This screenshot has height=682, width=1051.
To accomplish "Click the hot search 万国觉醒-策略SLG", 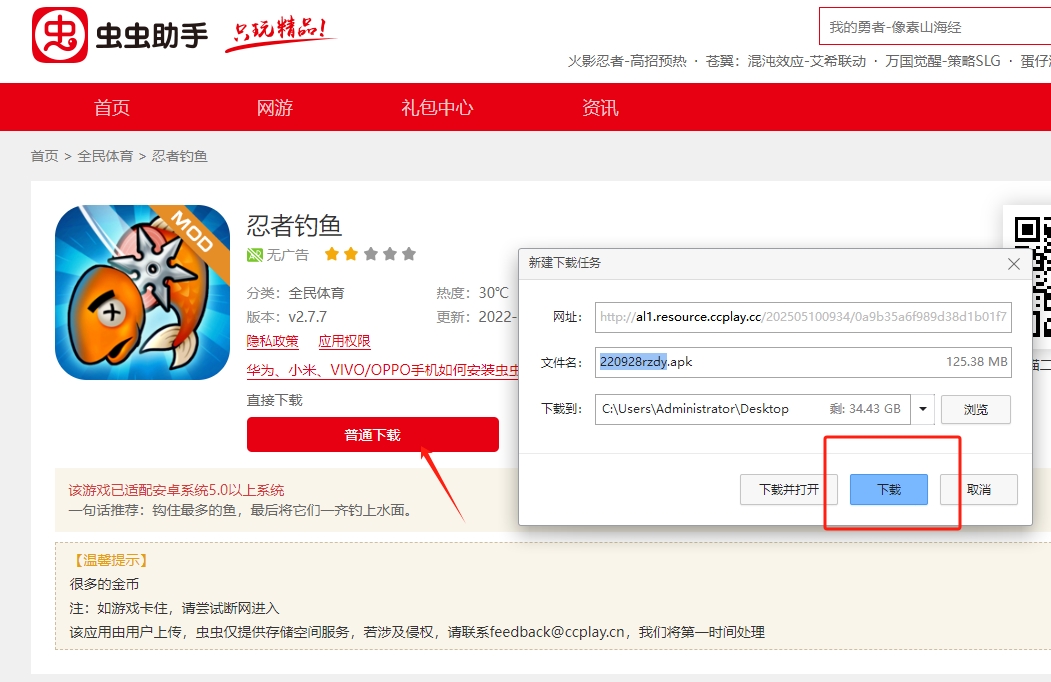I will (942, 61).
